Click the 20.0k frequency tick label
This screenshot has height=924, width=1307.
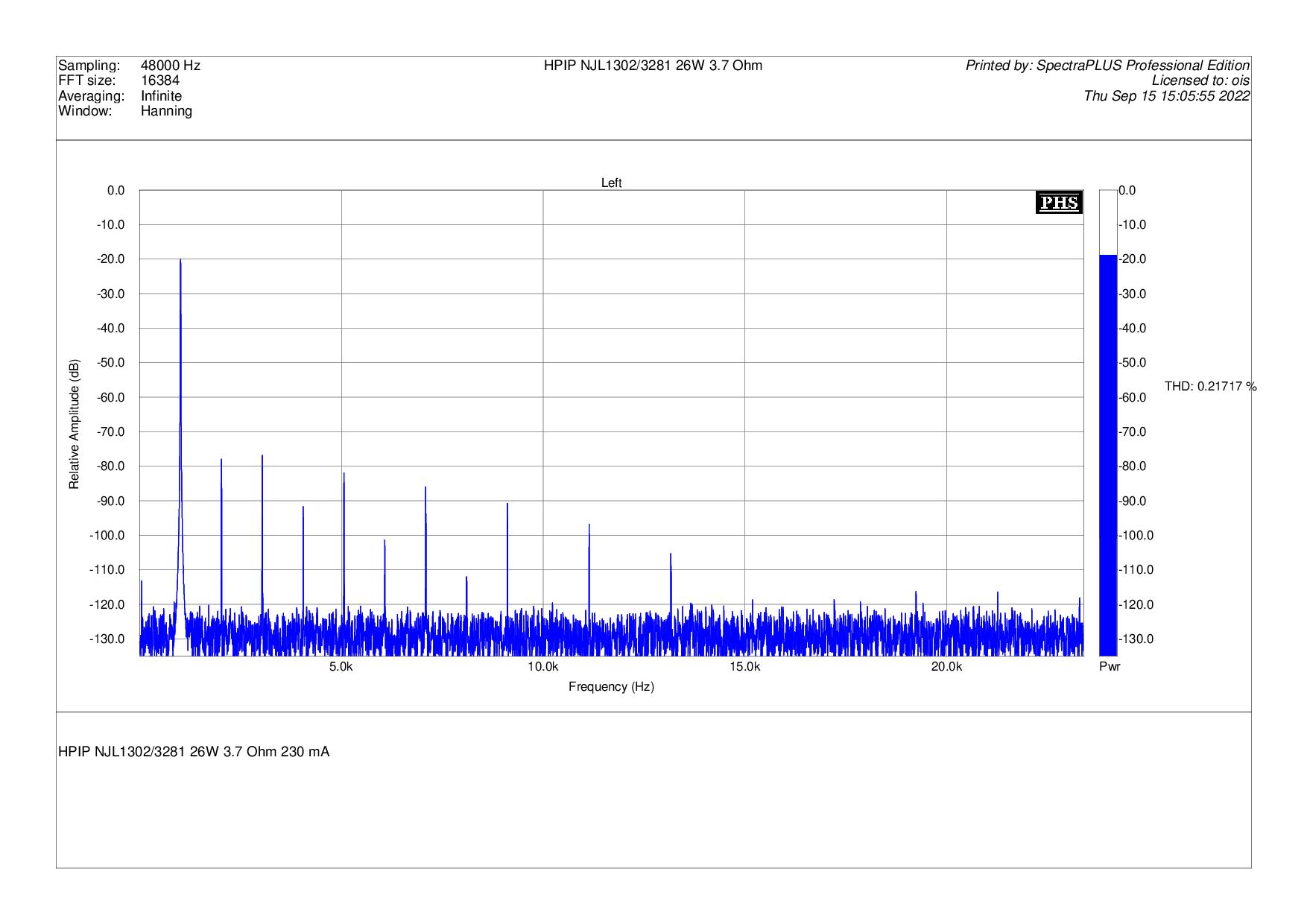pos(946,667)
